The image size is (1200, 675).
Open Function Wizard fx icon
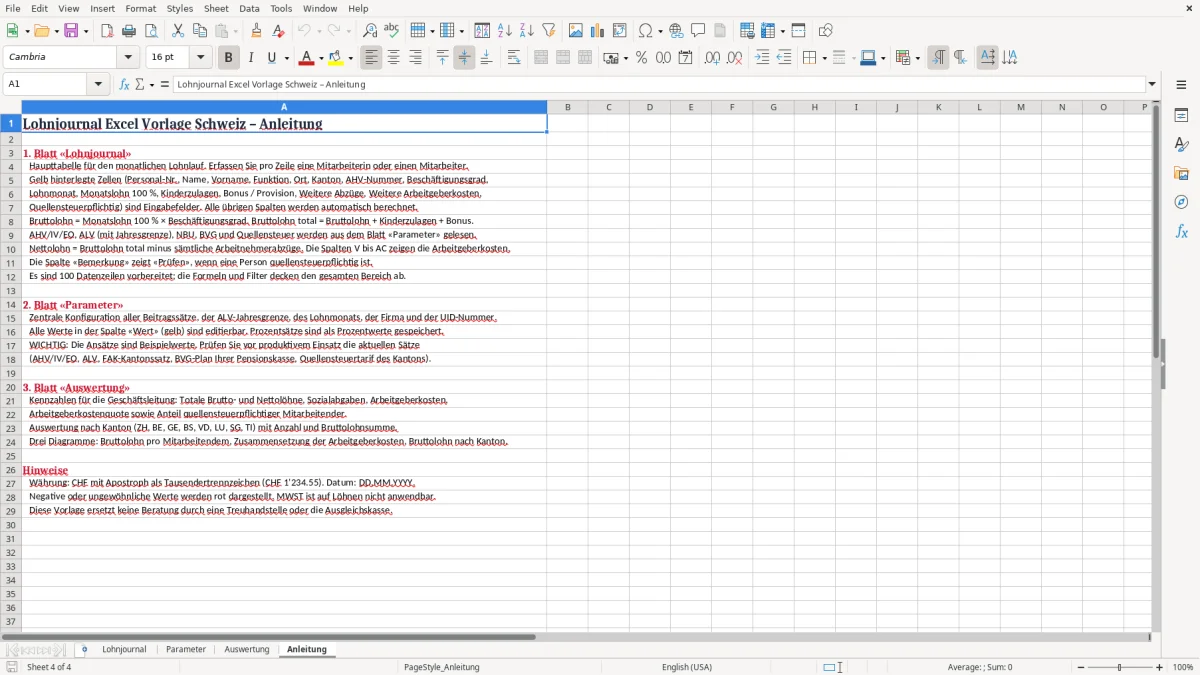125,85
